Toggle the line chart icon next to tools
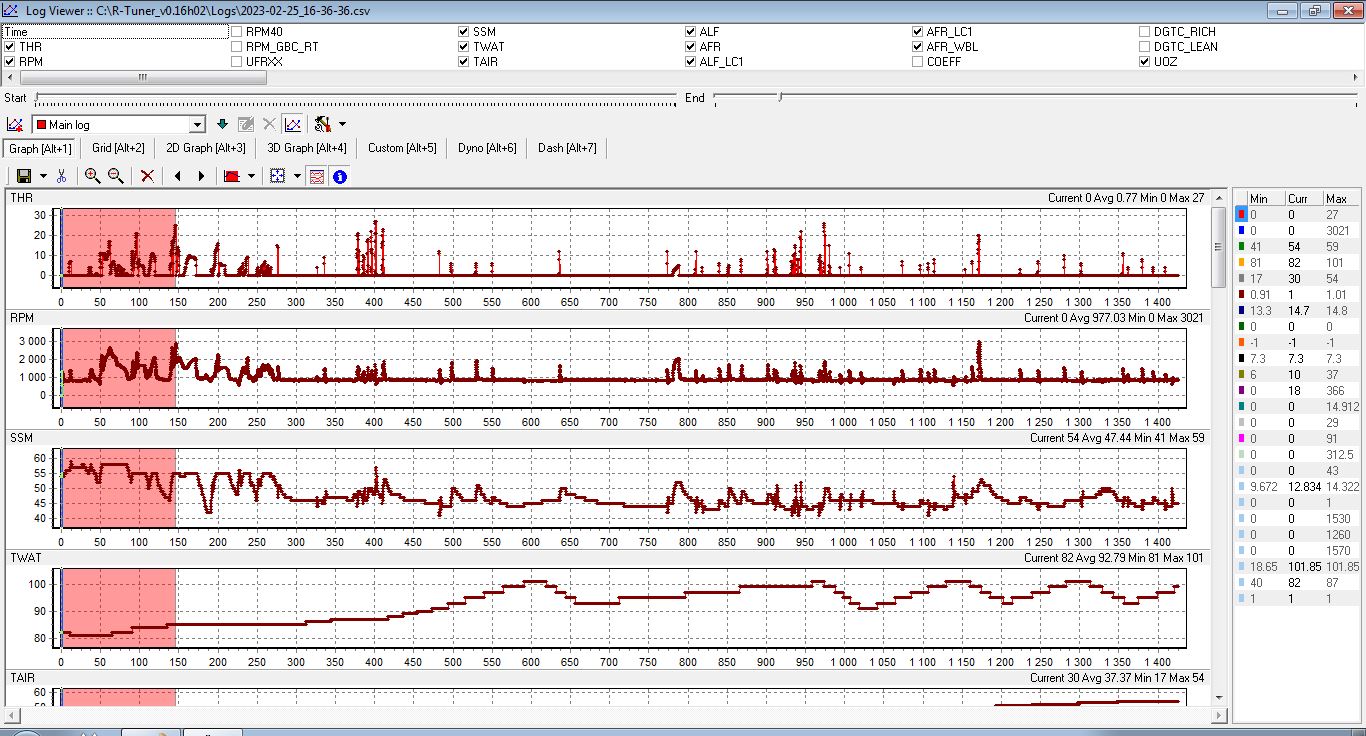The image size is (1366, 736). click(x=292, y=125)
